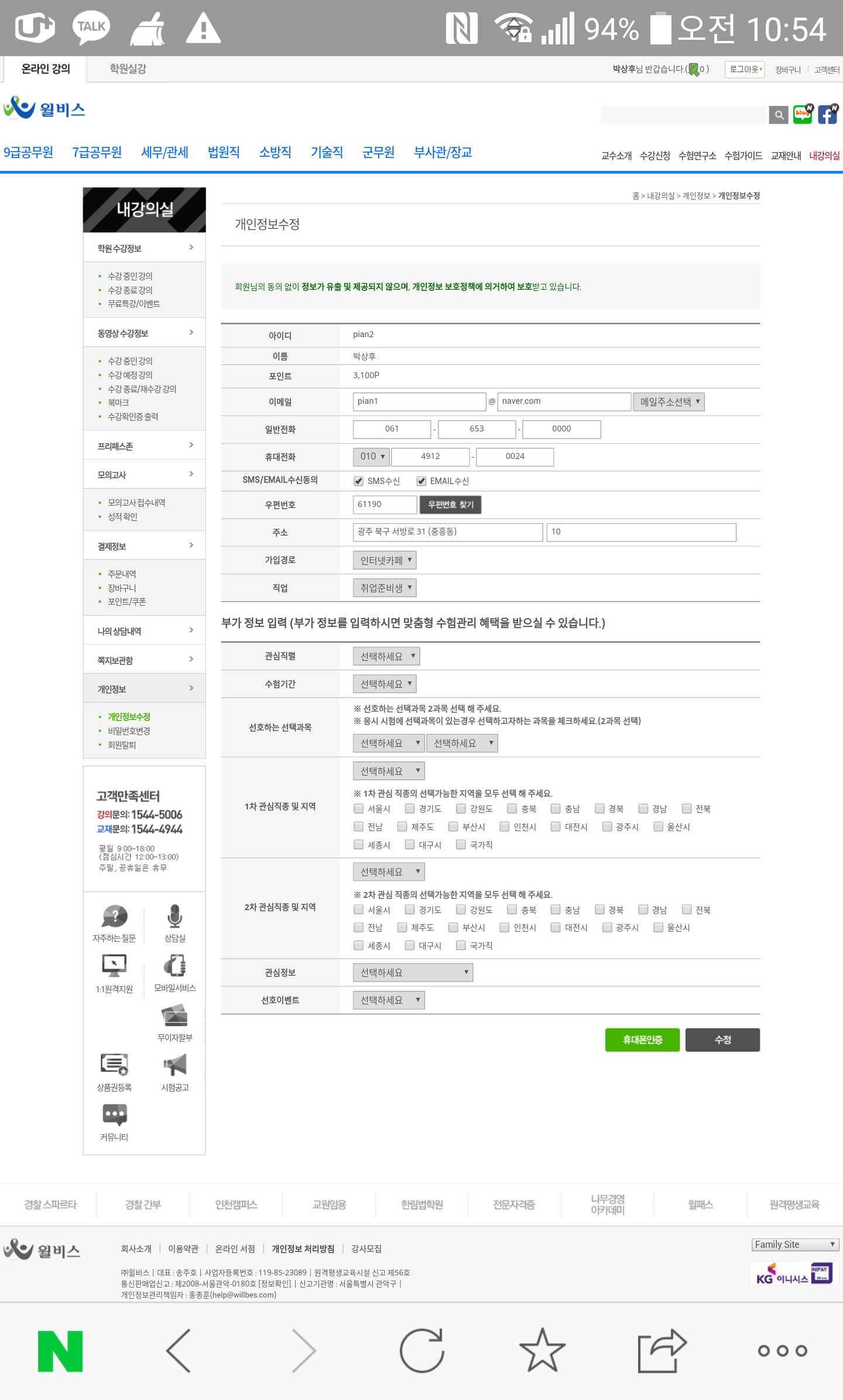Click 수정 submit button
This screenshot has width=843, height=1400.
722,1040
